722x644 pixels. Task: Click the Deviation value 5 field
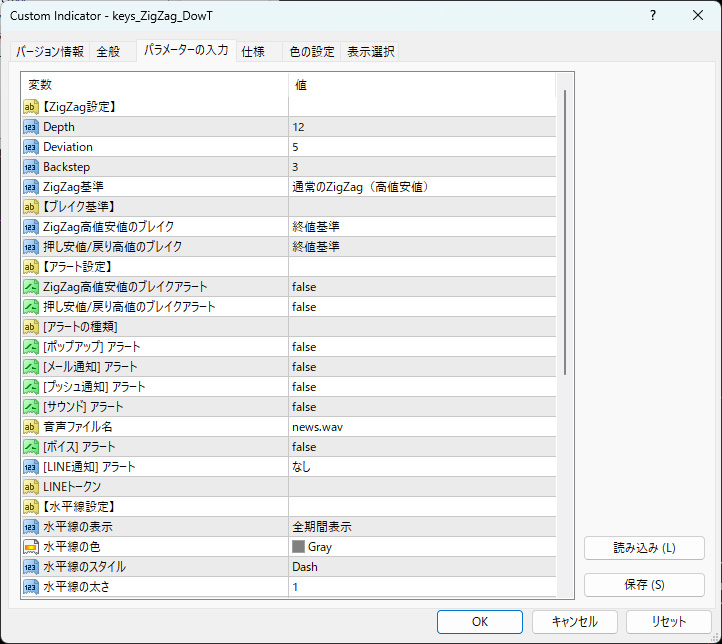pos(422,147)
